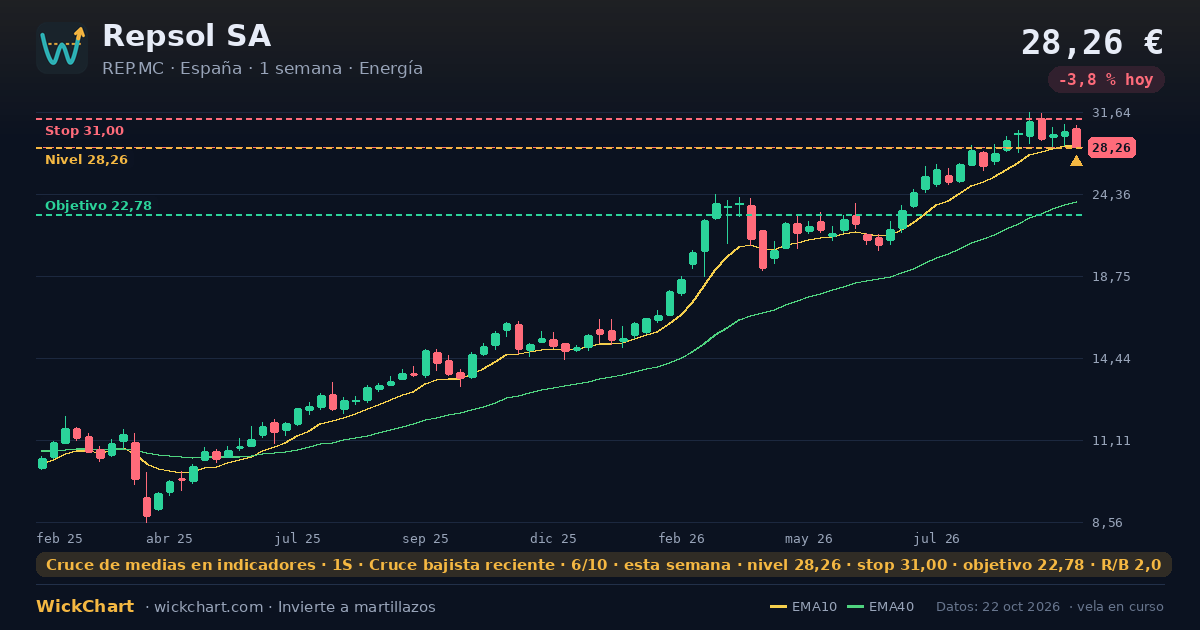This screenshot has height=630, width=1200.
Task: Click the red 28,26 price axis tag
Action: pos(1111,148)
